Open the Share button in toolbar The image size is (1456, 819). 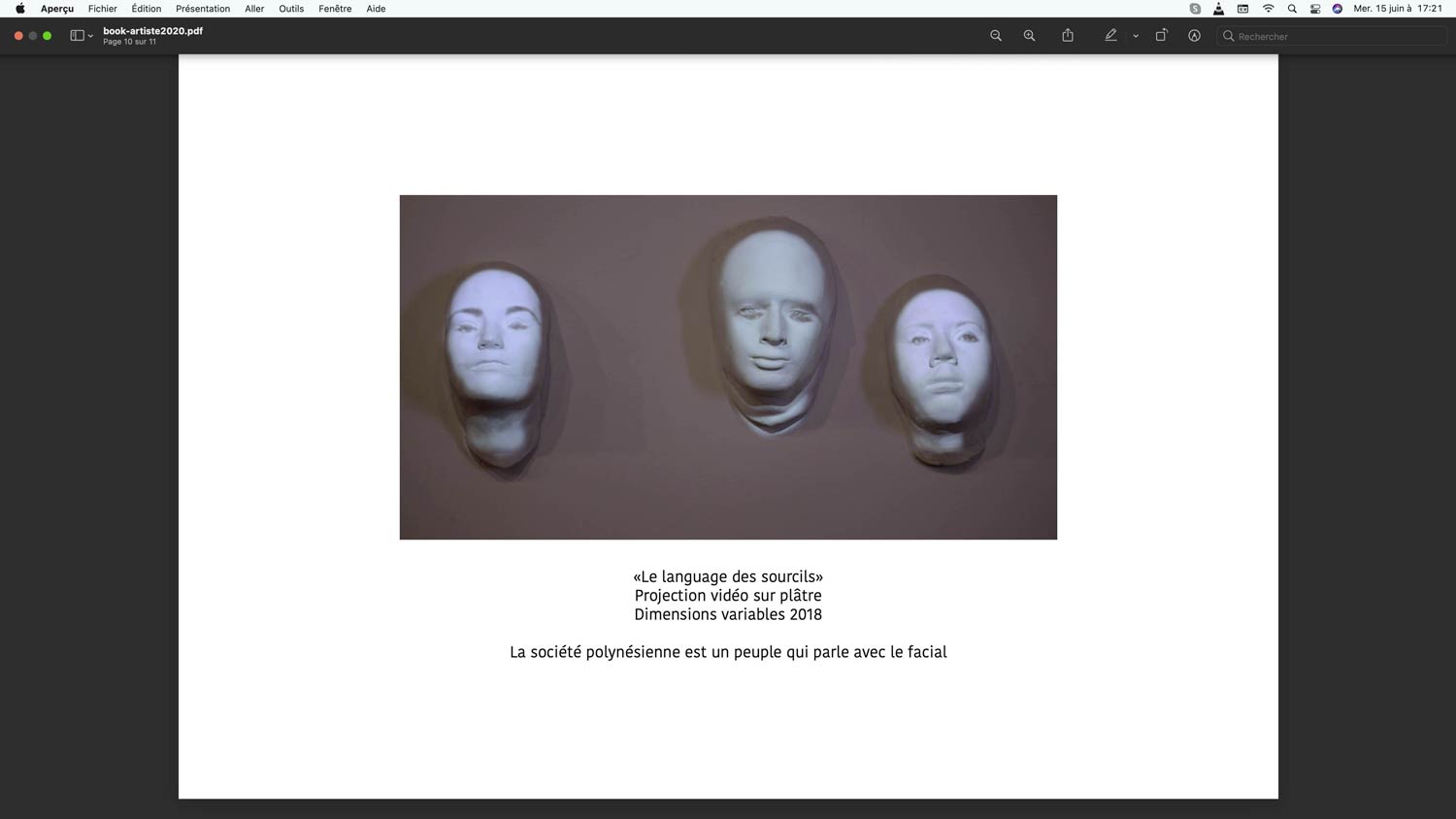(x=1068, y=35)
